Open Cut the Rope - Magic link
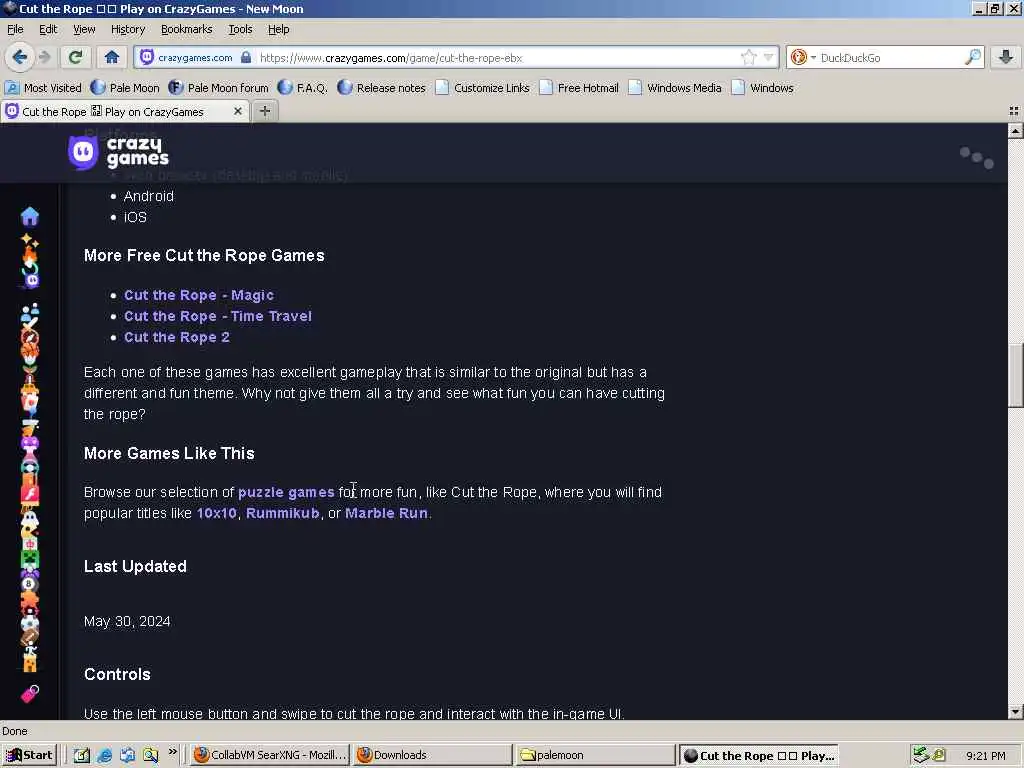This screenshot has width=1024, height=768. 199,295
